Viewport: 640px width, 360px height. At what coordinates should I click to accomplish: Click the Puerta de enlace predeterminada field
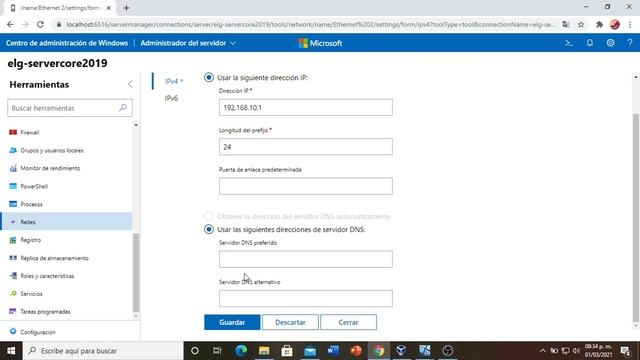tap(306, 186)
